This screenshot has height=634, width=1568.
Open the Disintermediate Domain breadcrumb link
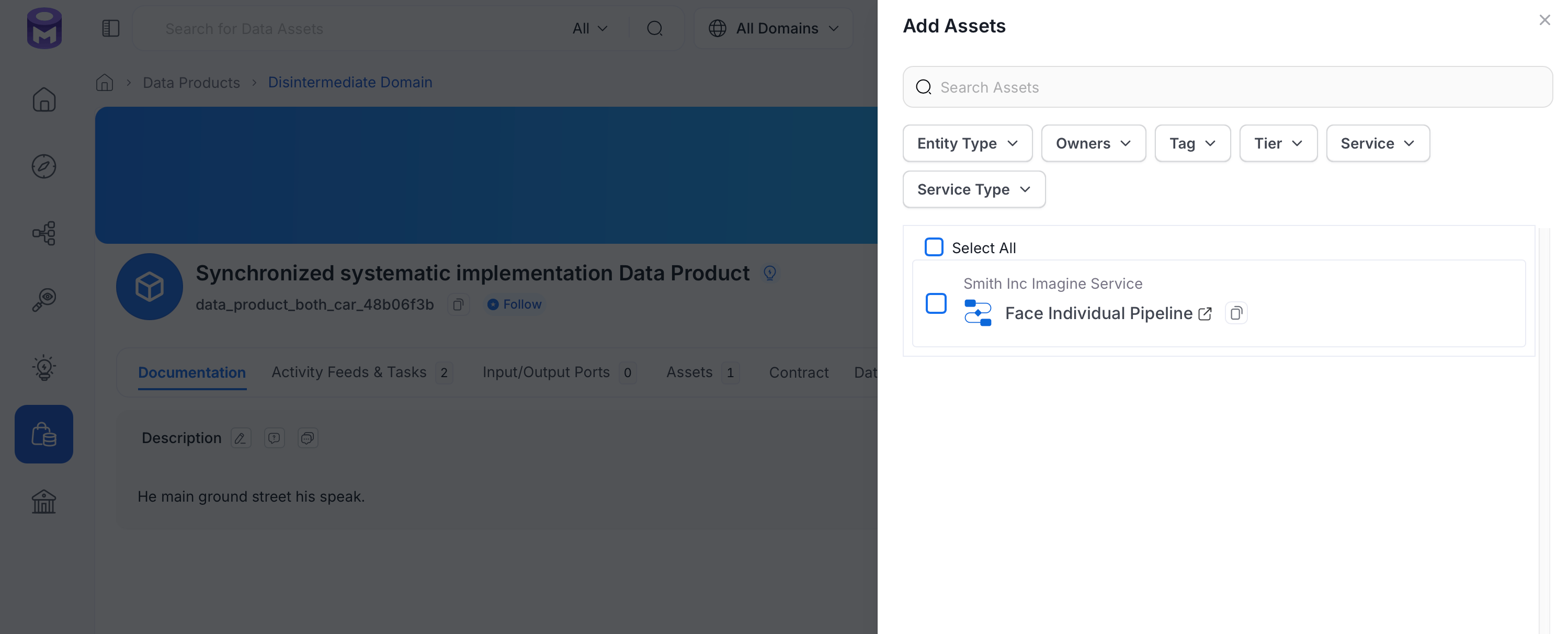(x=350, y=82)
